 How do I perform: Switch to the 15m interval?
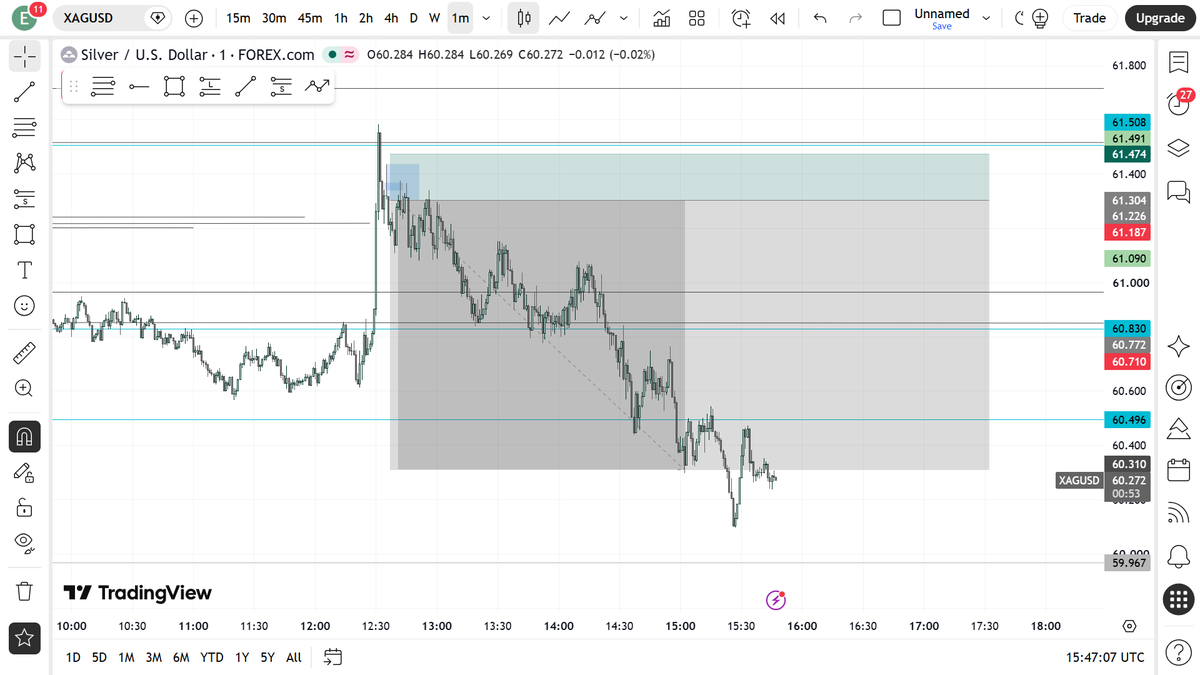pyautogui.click(x=238, y=18)
